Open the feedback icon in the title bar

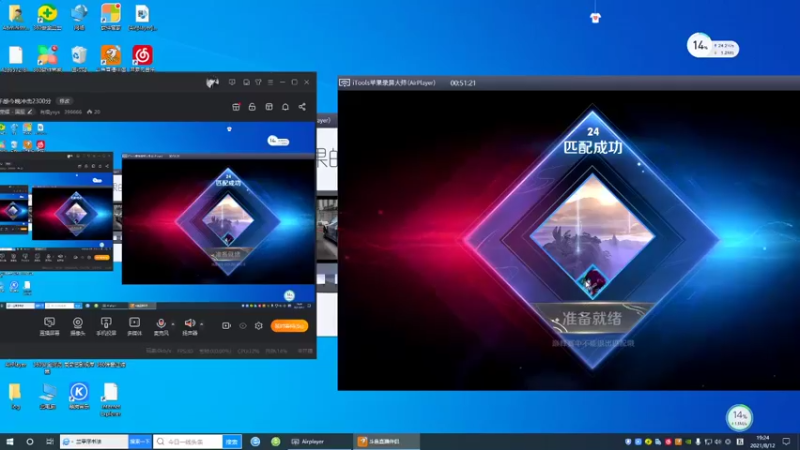point(232,82)
